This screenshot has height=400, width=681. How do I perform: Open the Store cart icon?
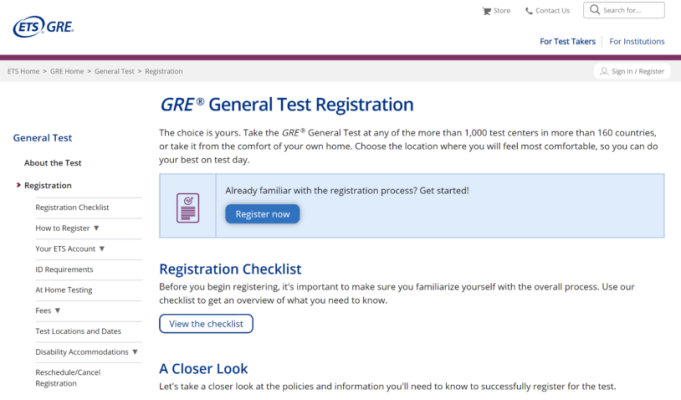tap(487, 11)
